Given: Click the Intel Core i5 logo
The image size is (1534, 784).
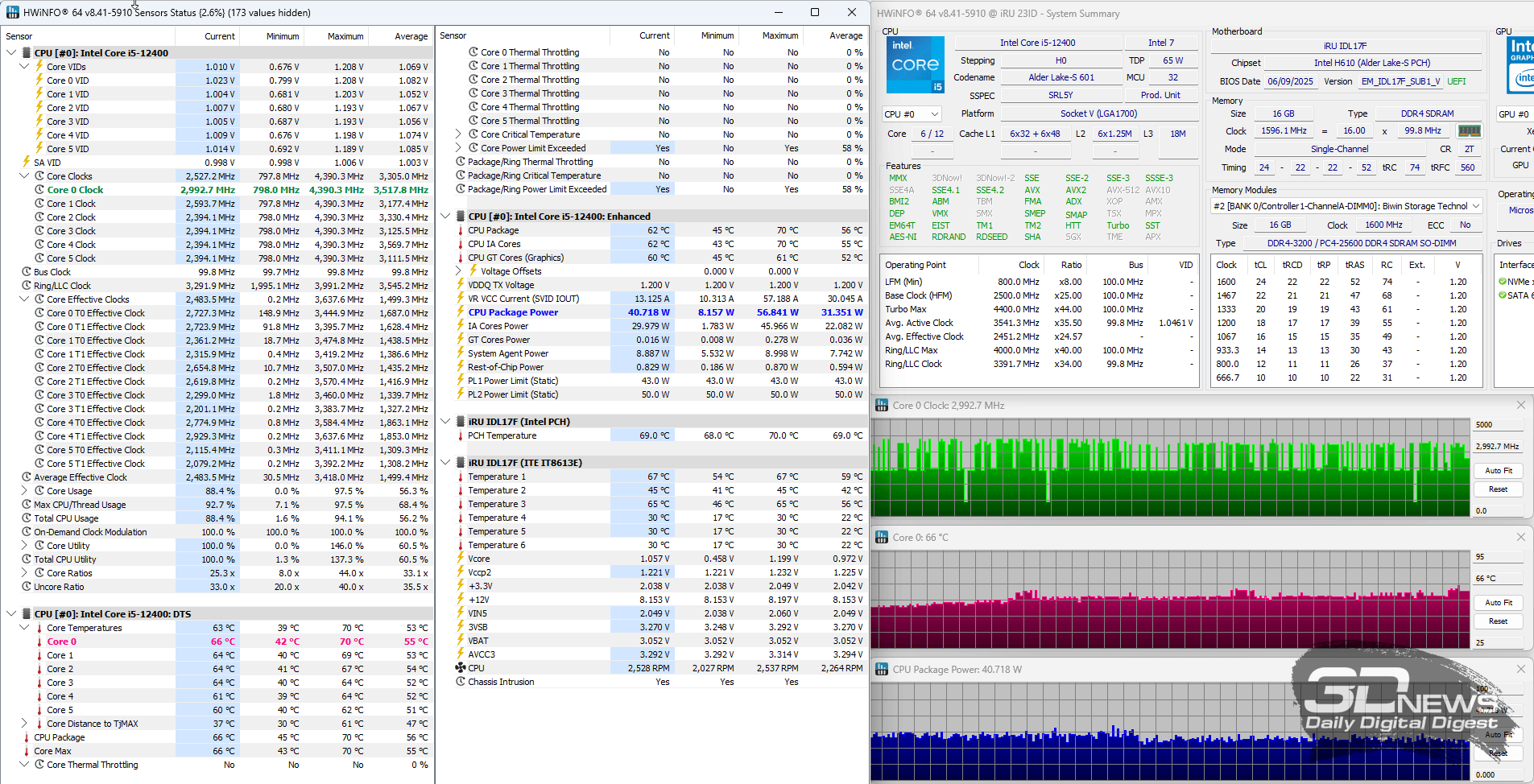Looking at the screenshot, I should click(x=915, y=65).
